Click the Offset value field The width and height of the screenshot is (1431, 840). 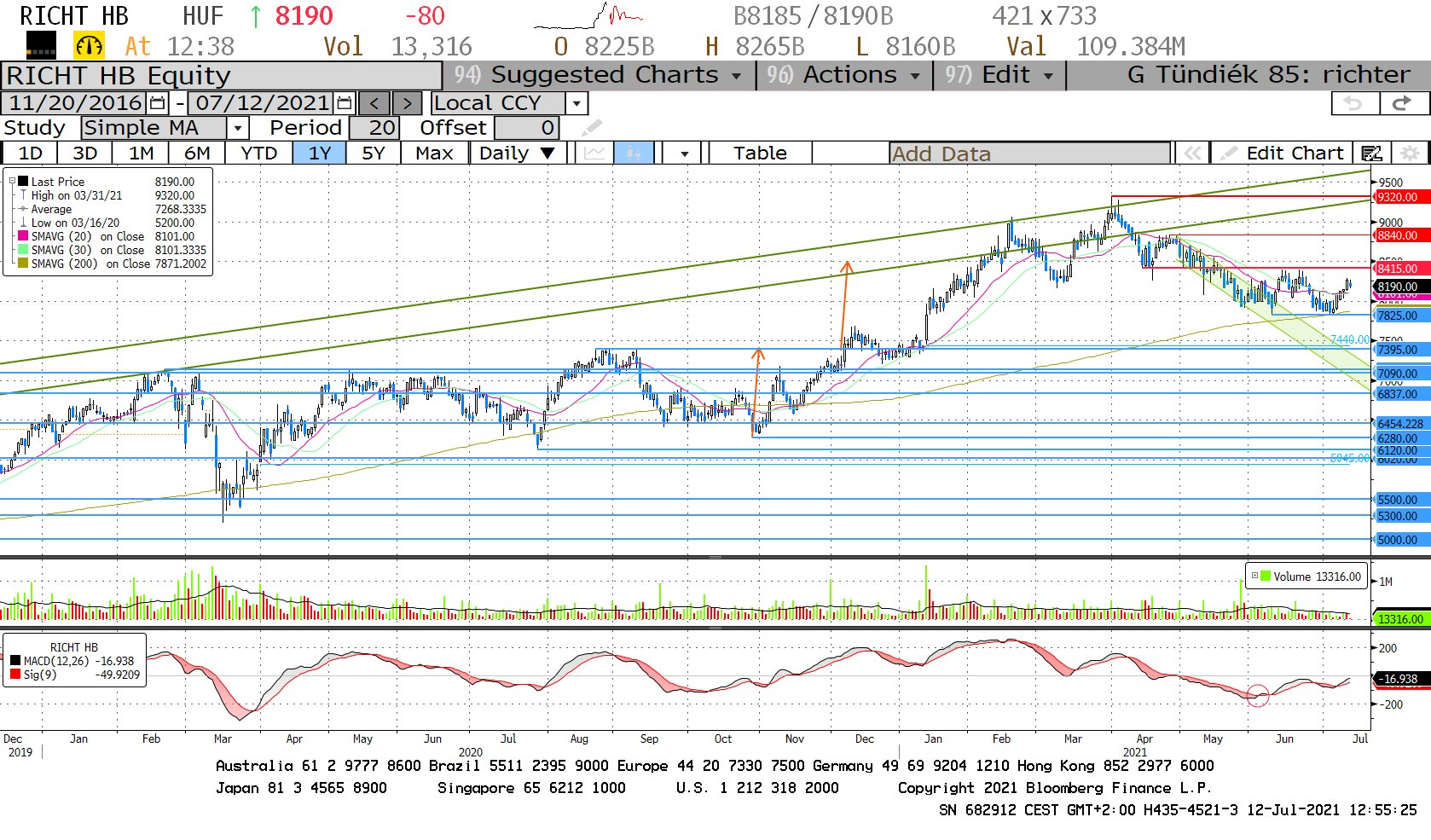[526, 128]
